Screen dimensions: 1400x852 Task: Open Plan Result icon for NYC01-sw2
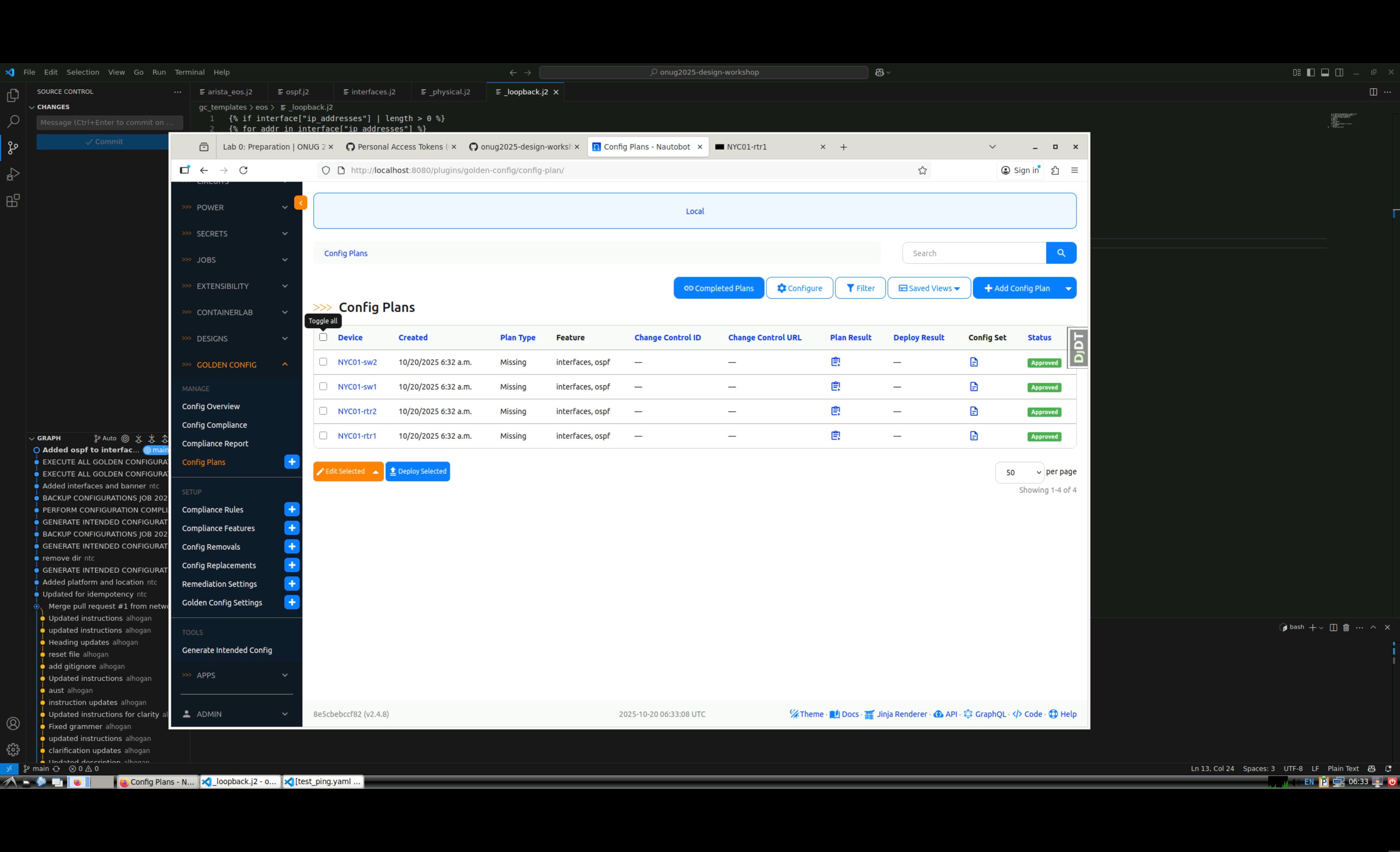(x=835, y=362)
